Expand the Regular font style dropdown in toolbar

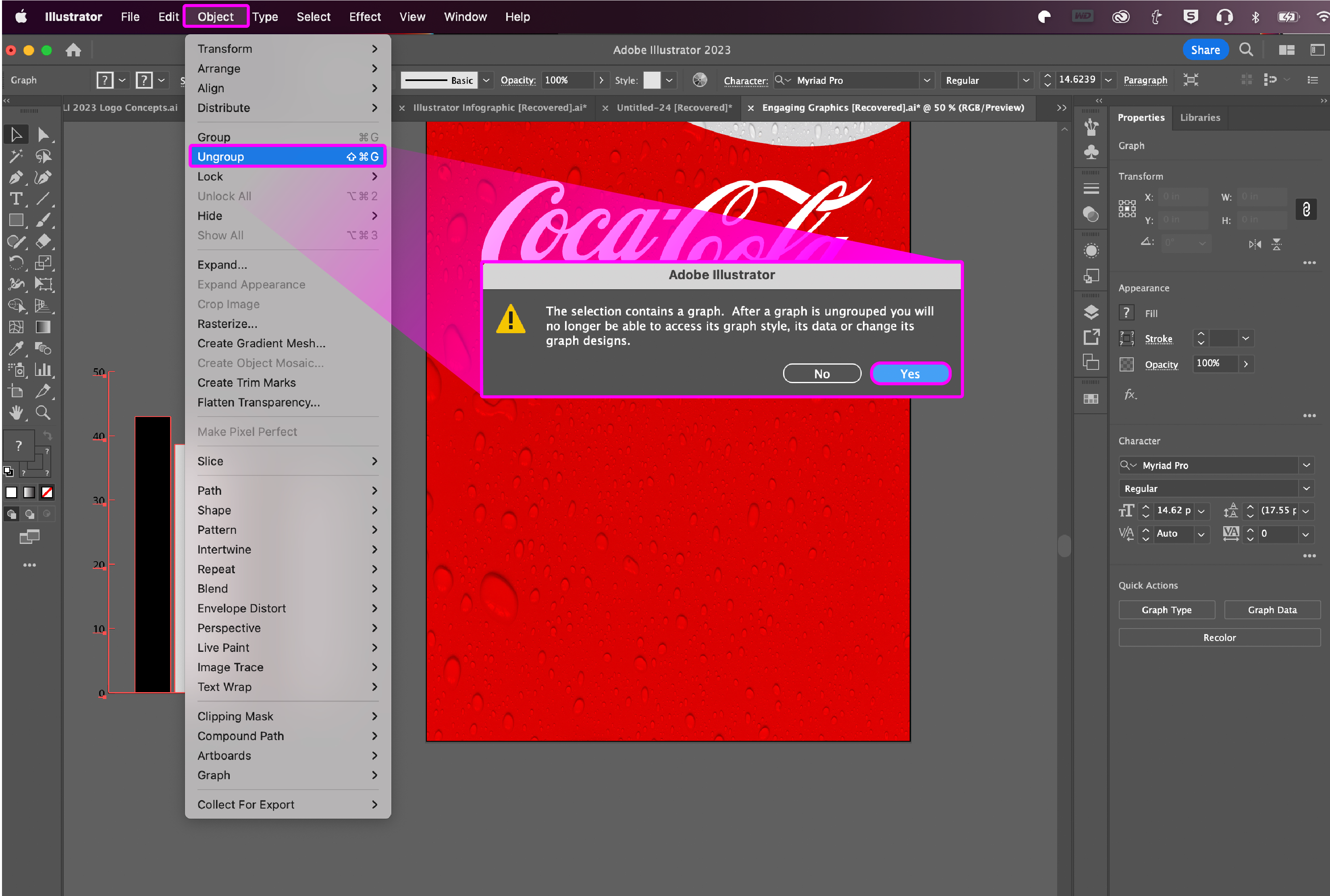[1026, 81]
